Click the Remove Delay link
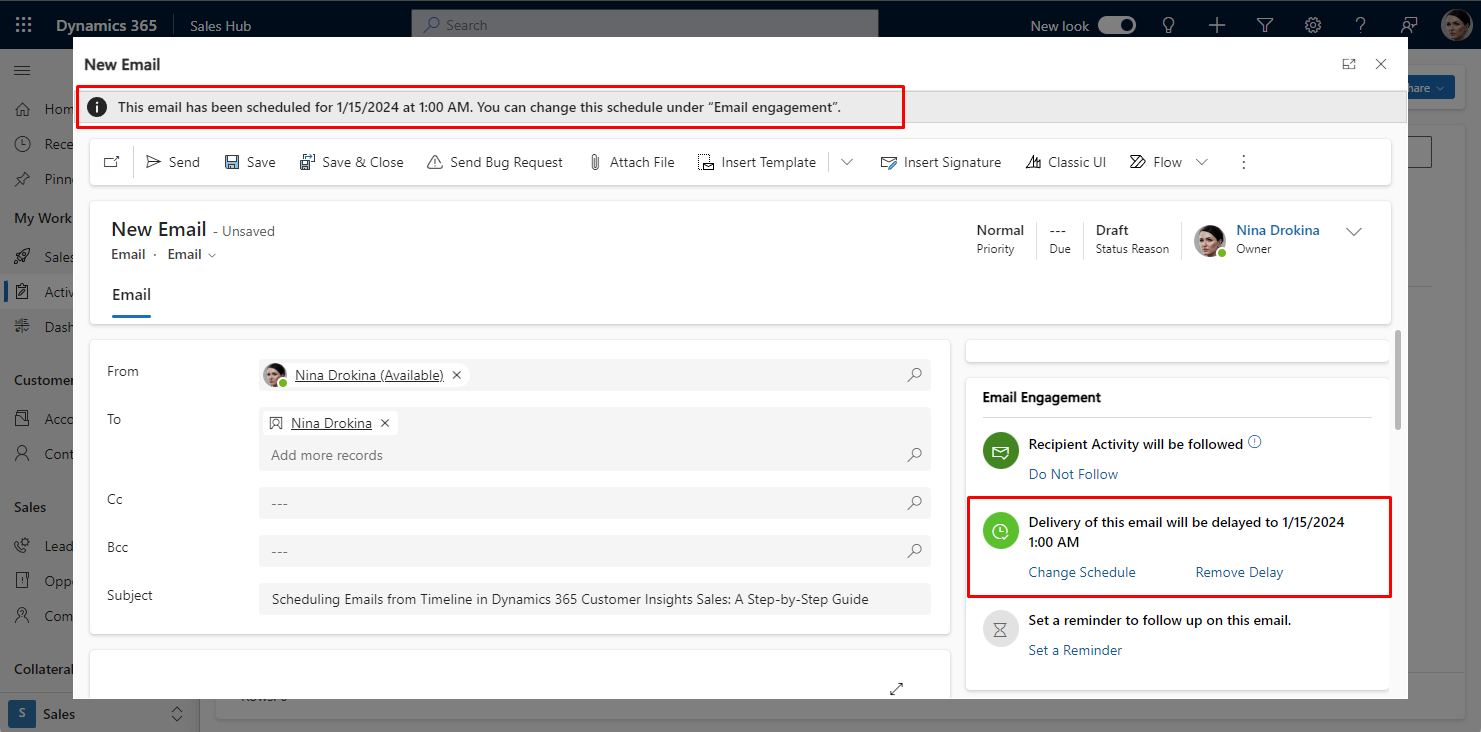Image resolution: width=1481 pixels, height=732 pixels. click(1239, 572)
